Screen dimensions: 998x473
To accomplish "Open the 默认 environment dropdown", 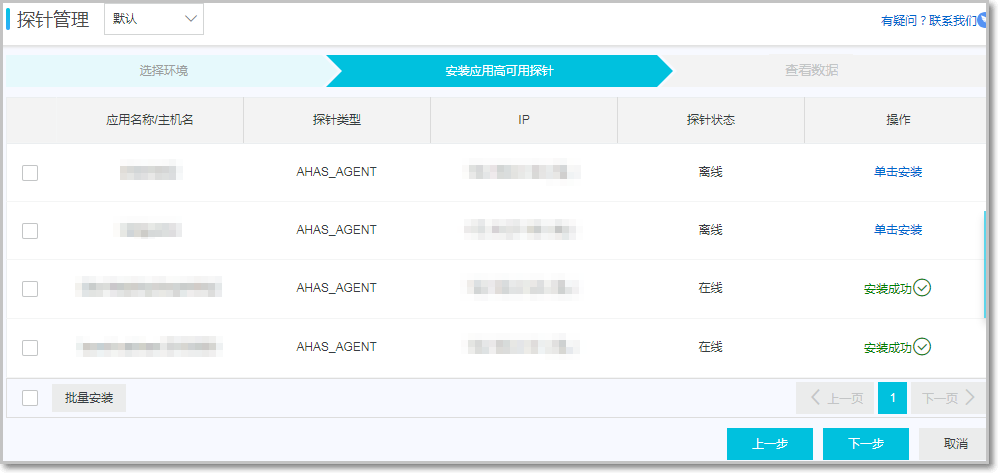I will (154, 19).
